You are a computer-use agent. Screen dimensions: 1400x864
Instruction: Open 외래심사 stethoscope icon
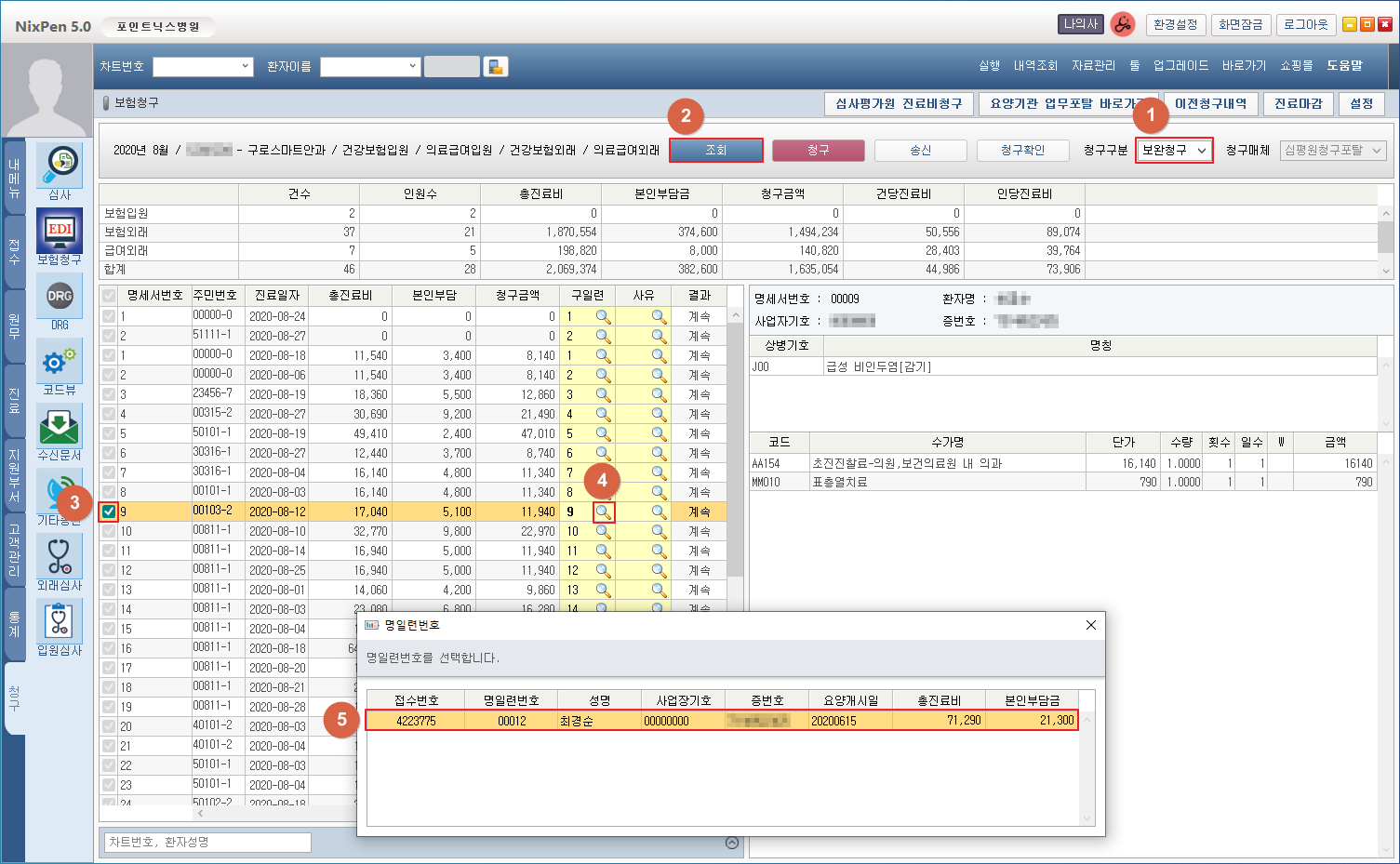pyautogui.click(x=60, y=557)
